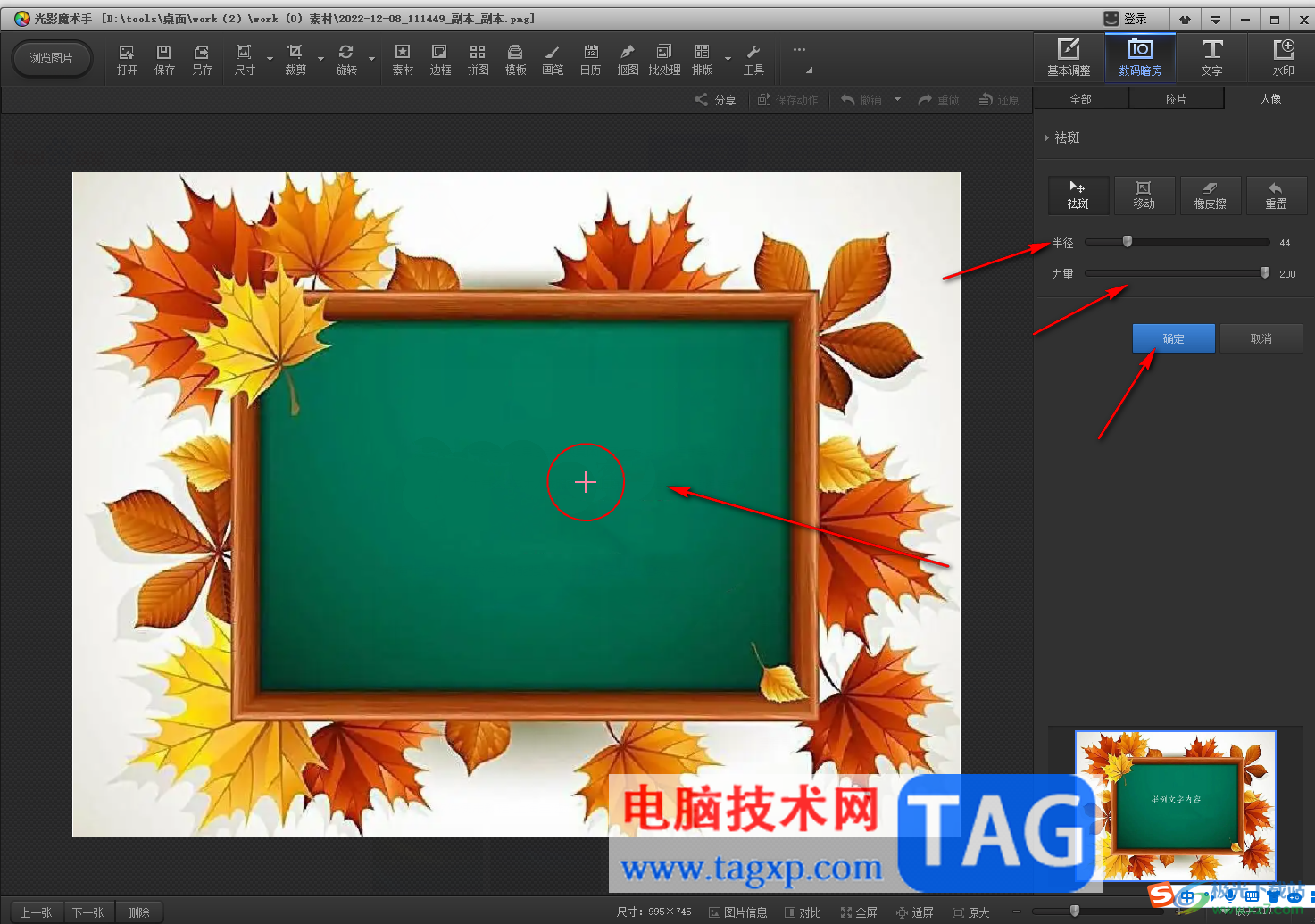Select the 画笔 brush tool
Viewport: 1315px width, 924px height.
tap(553, 59)
